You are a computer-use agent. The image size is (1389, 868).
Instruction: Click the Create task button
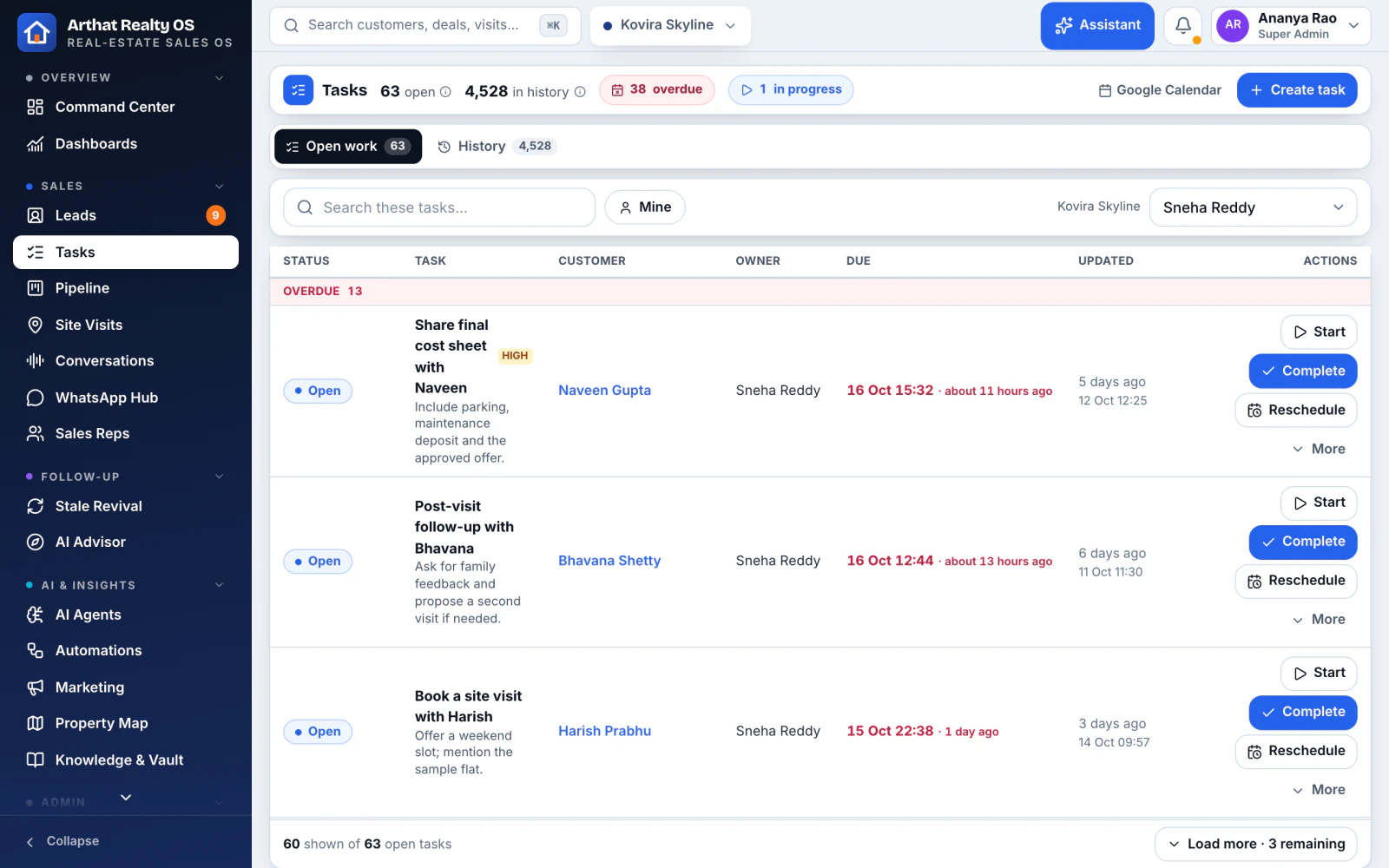(1297, 90)
